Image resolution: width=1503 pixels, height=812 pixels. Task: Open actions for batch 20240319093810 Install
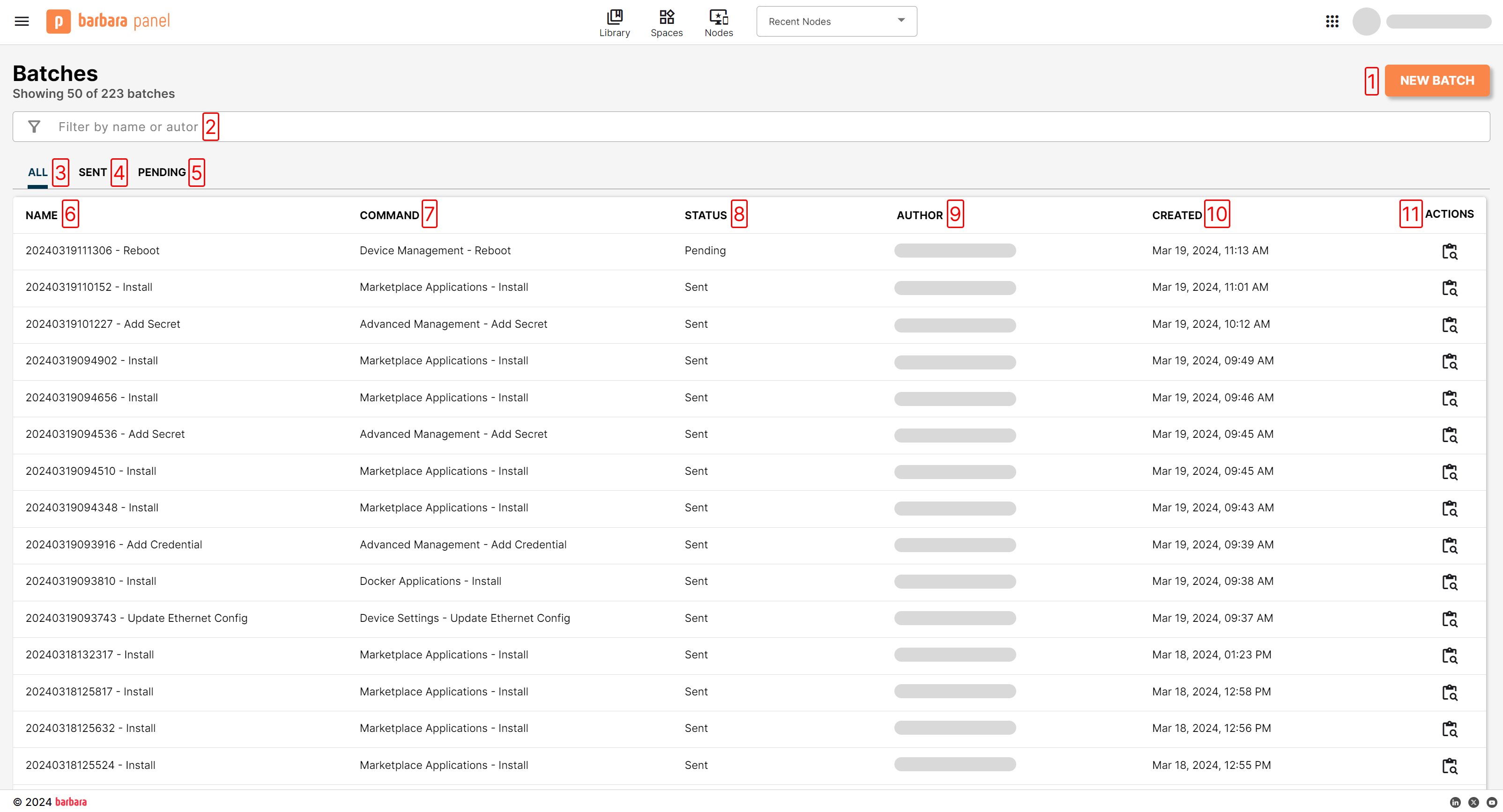tap(1451, 582)
